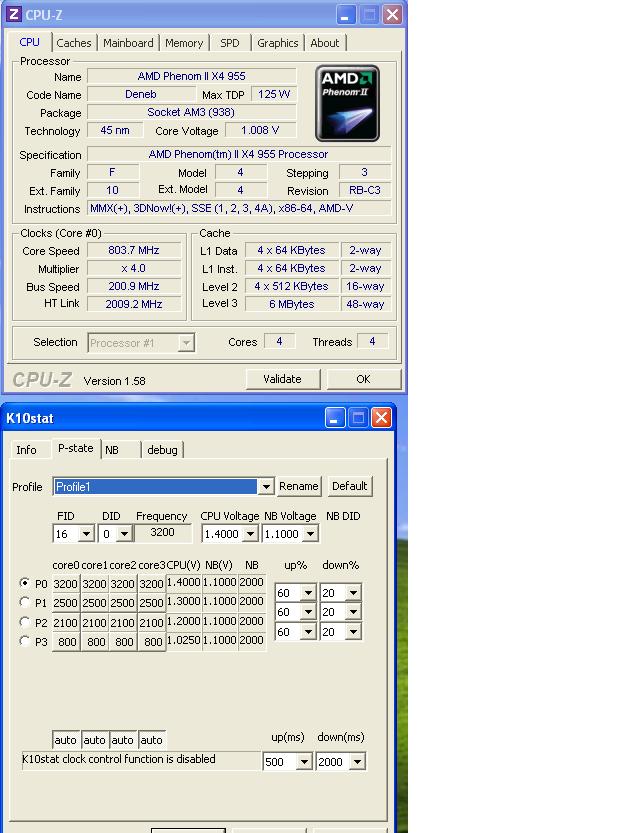Screen dimensions: 640x833
Task: Click the Core Voltage value 1.008 V
Action: [x=260, y=130]
